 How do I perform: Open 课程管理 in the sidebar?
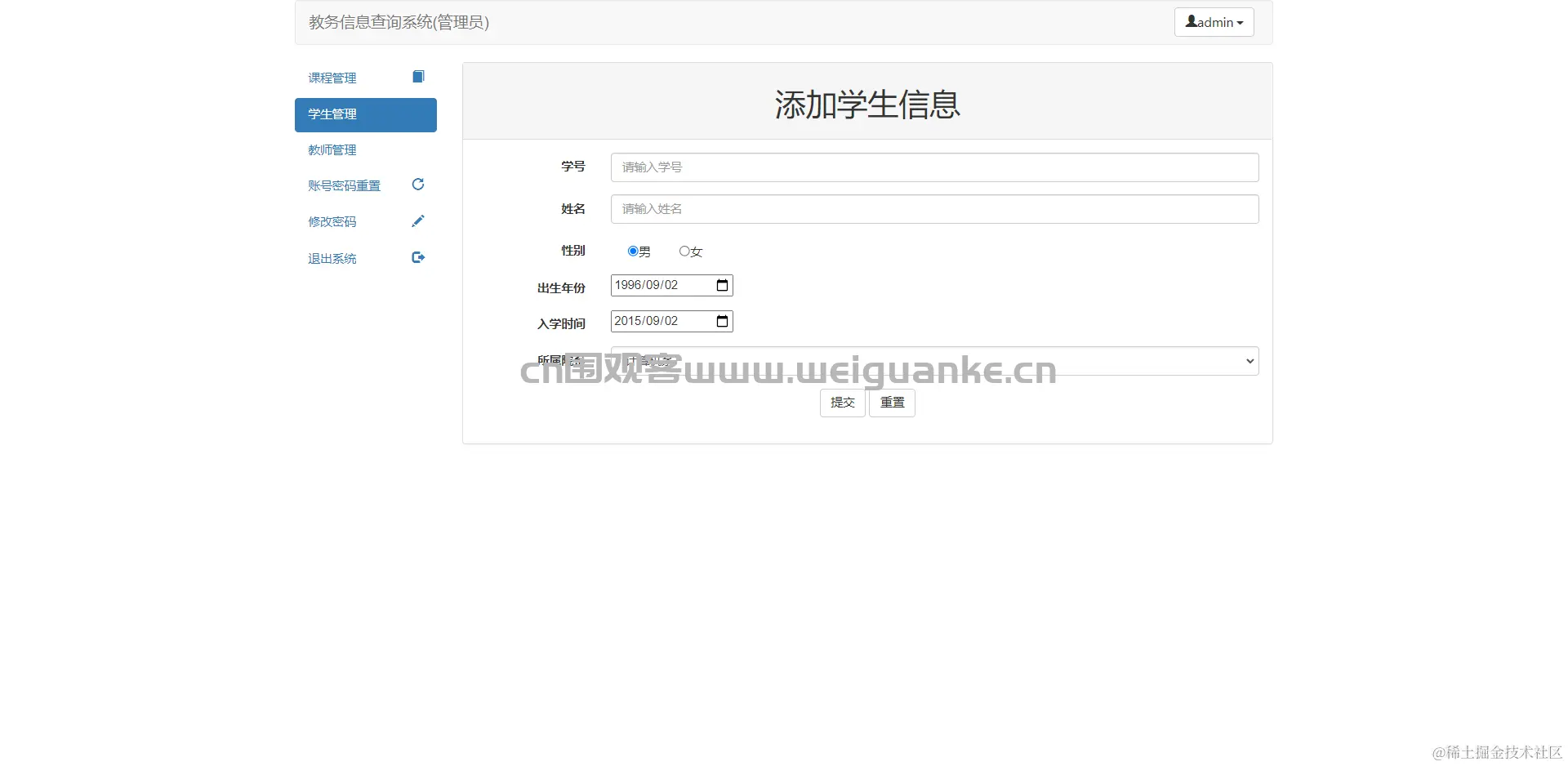366,78
